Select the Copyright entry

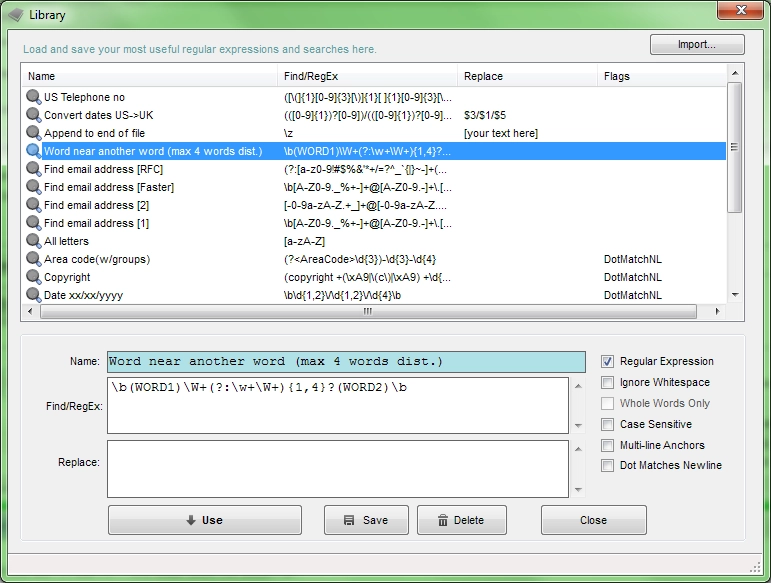67,277
